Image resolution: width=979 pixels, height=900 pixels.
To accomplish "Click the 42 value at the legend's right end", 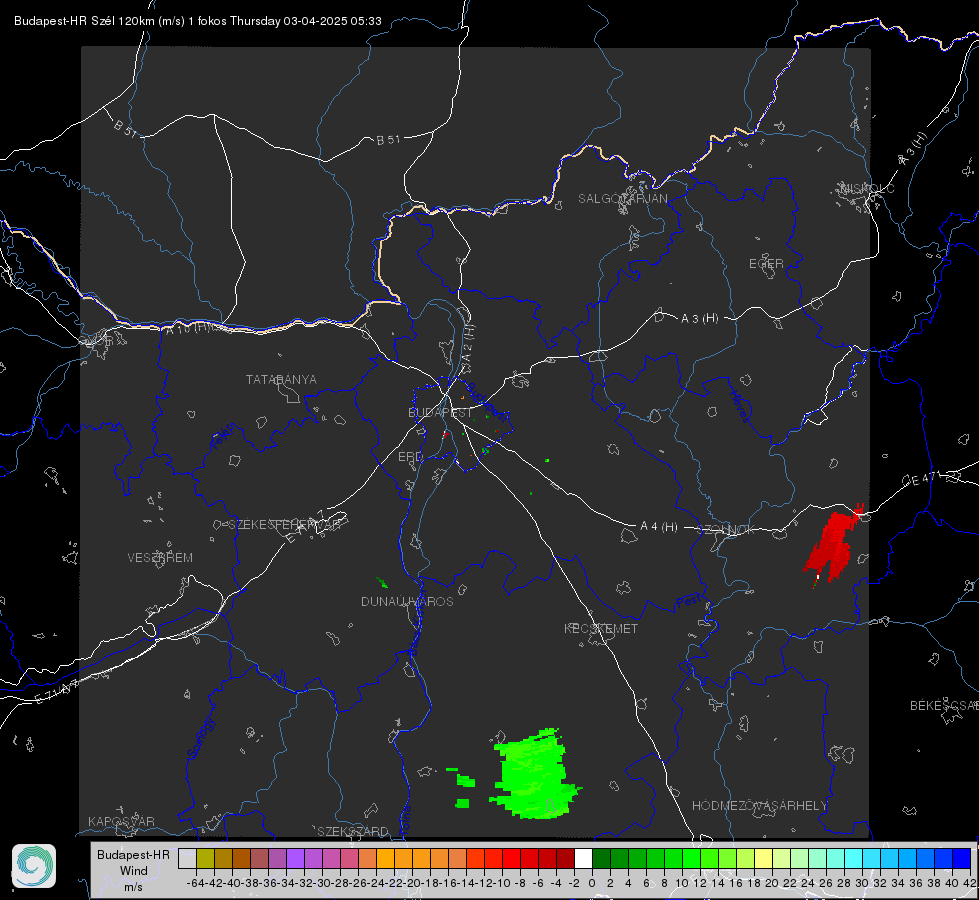I will [969, 883].
